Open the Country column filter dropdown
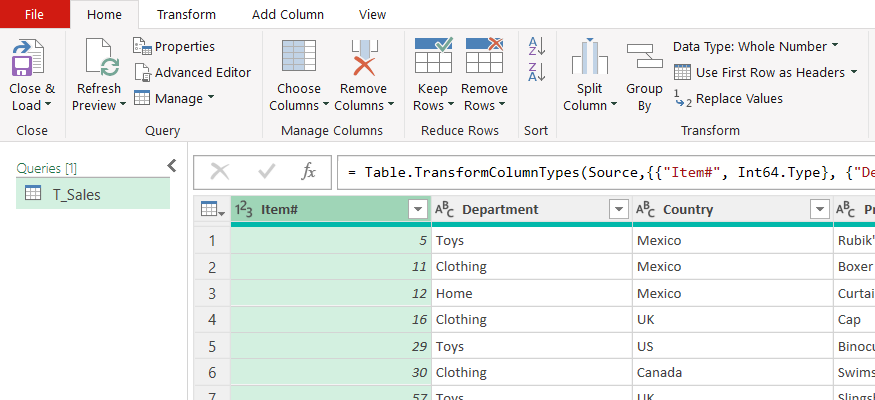875x400 pixels. tap(820, 210)
